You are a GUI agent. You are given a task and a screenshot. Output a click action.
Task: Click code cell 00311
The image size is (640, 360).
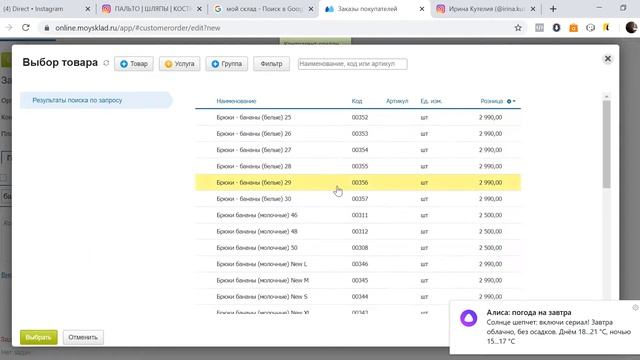coord(360,215)
